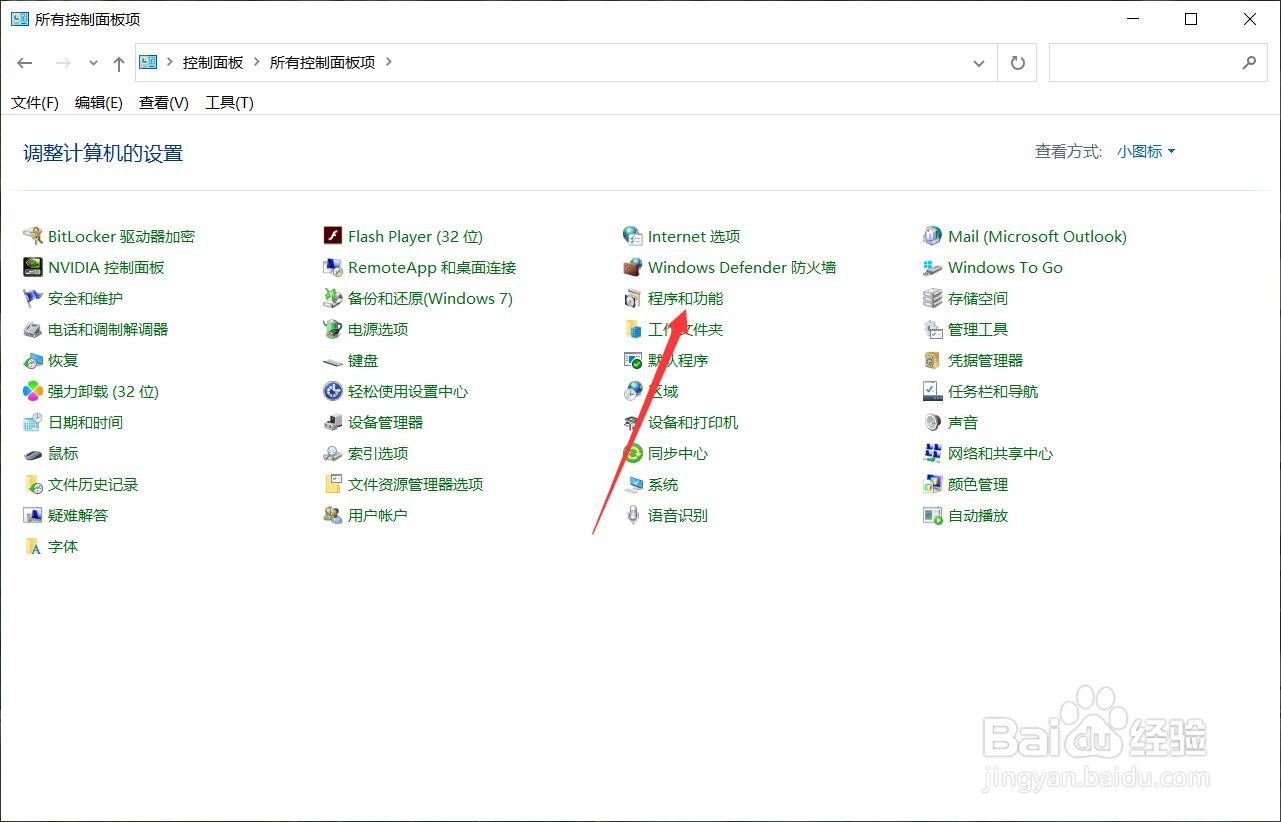Expand chevron after 控制面板 breadcrumb
The width and height of the screenshot is (1281, 822).
tap(256, 62)
